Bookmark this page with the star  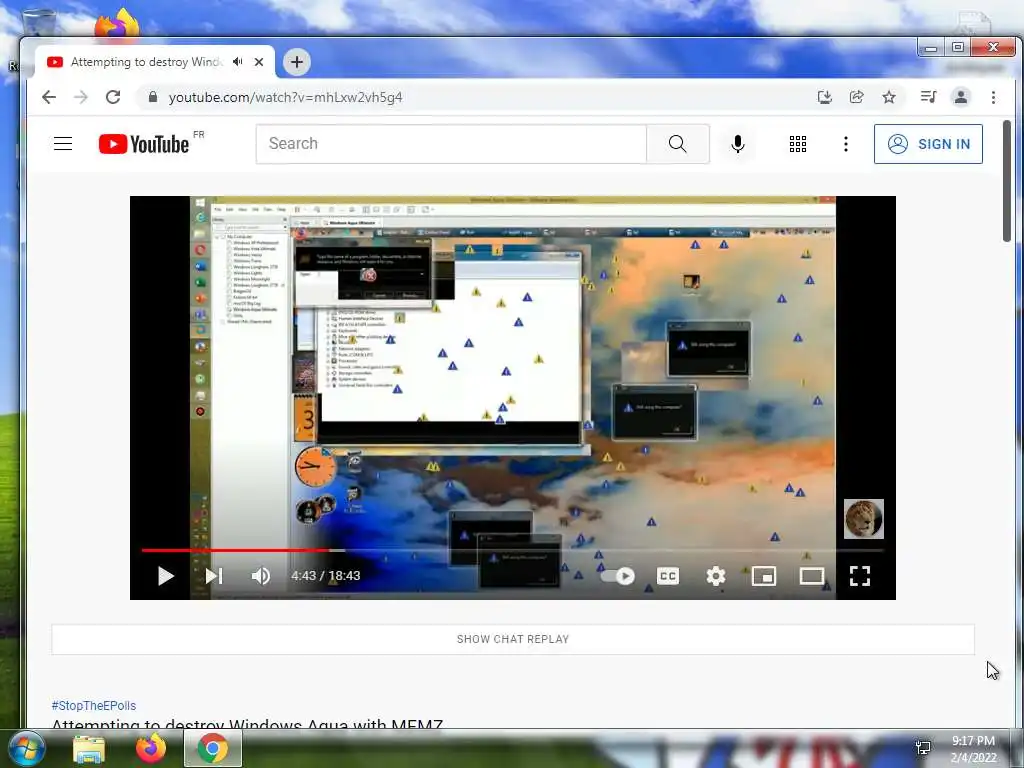point(889,97)
